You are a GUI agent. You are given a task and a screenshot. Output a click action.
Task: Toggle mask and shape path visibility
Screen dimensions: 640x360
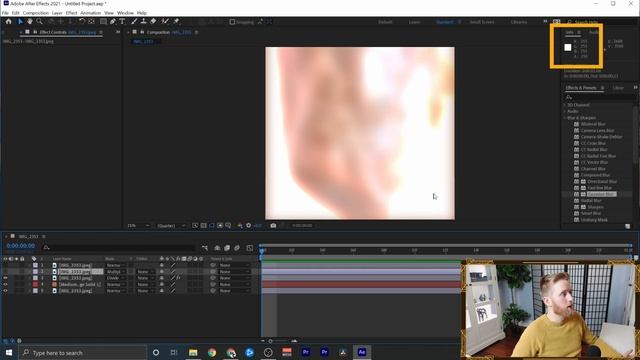pyautogui.click(x=211, y=226)
